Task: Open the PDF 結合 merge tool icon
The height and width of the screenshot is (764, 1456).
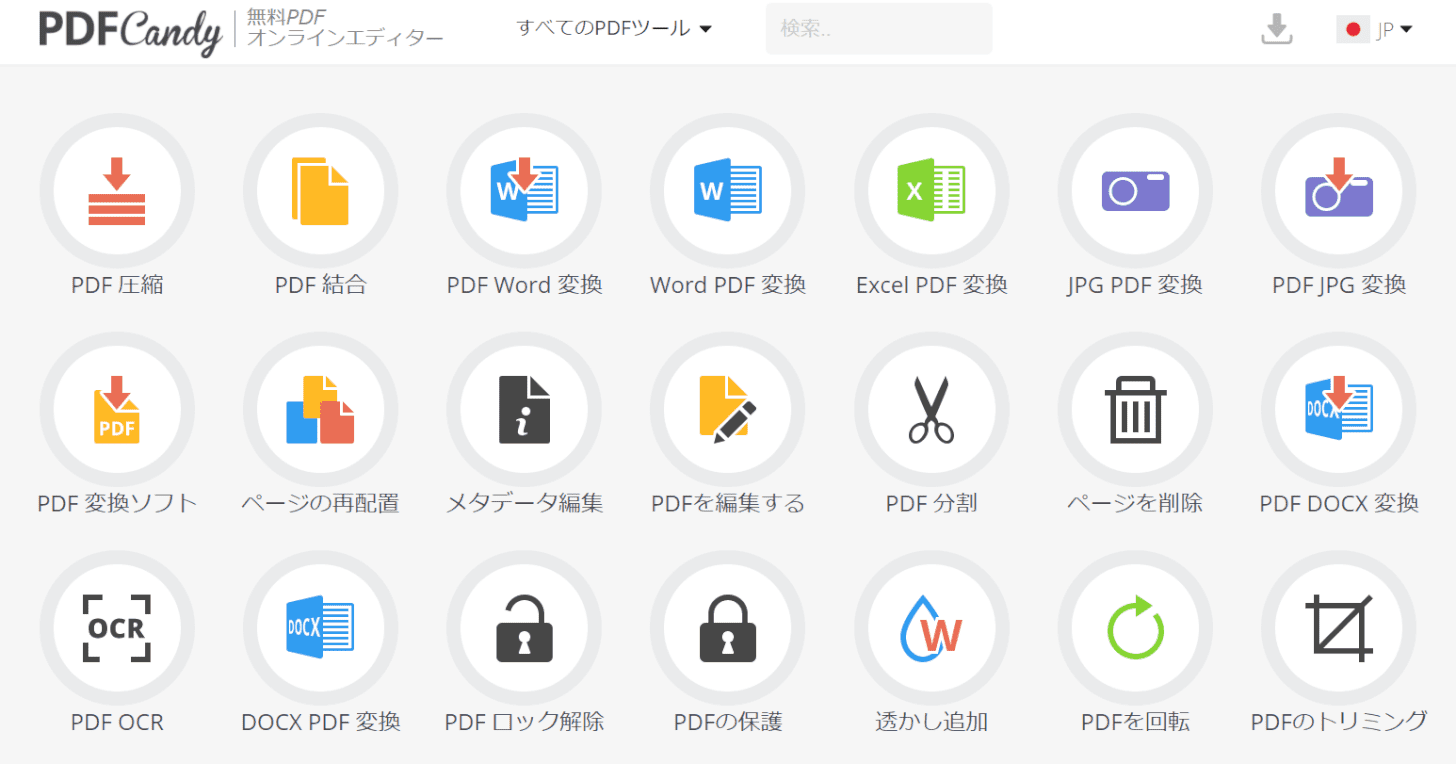Action: (x=320, y=191)
